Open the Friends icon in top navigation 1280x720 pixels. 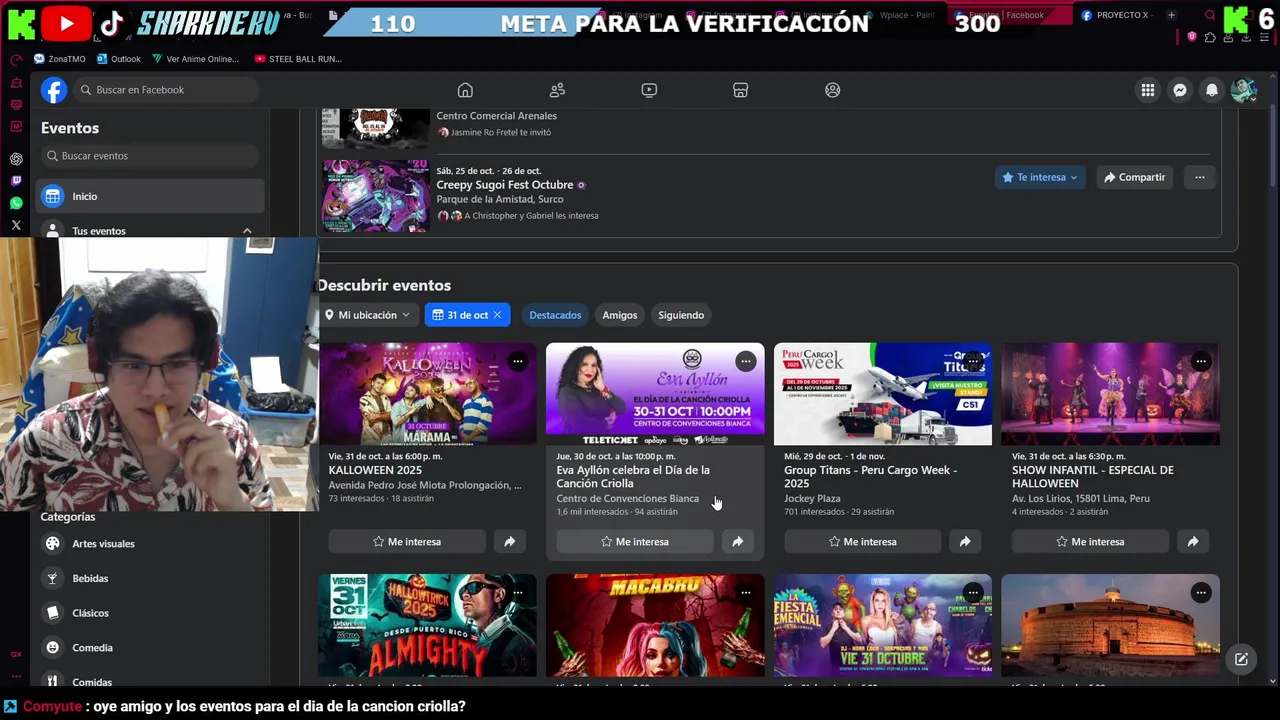coord(557,90)
